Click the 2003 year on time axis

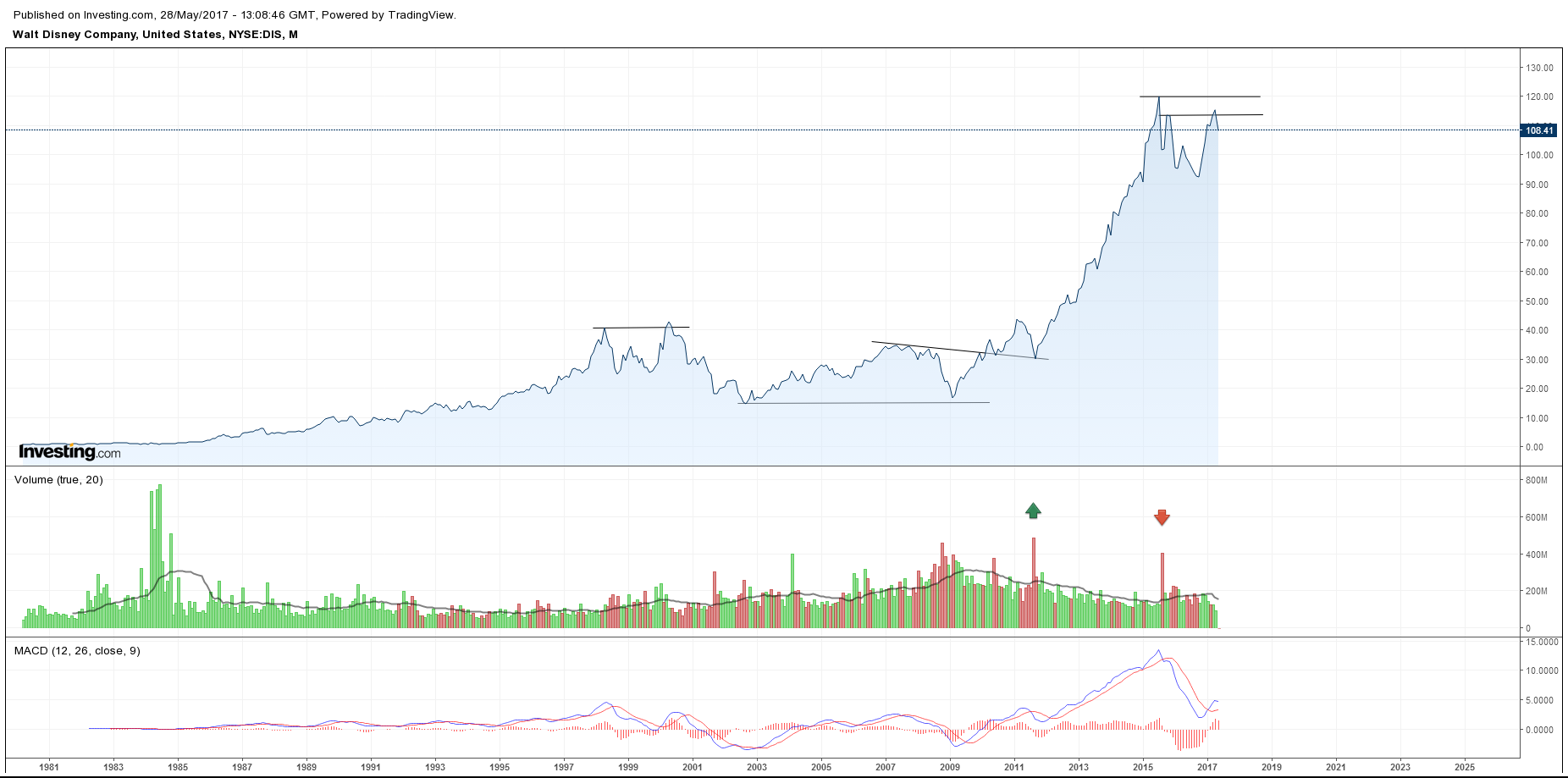click(757, 767)
